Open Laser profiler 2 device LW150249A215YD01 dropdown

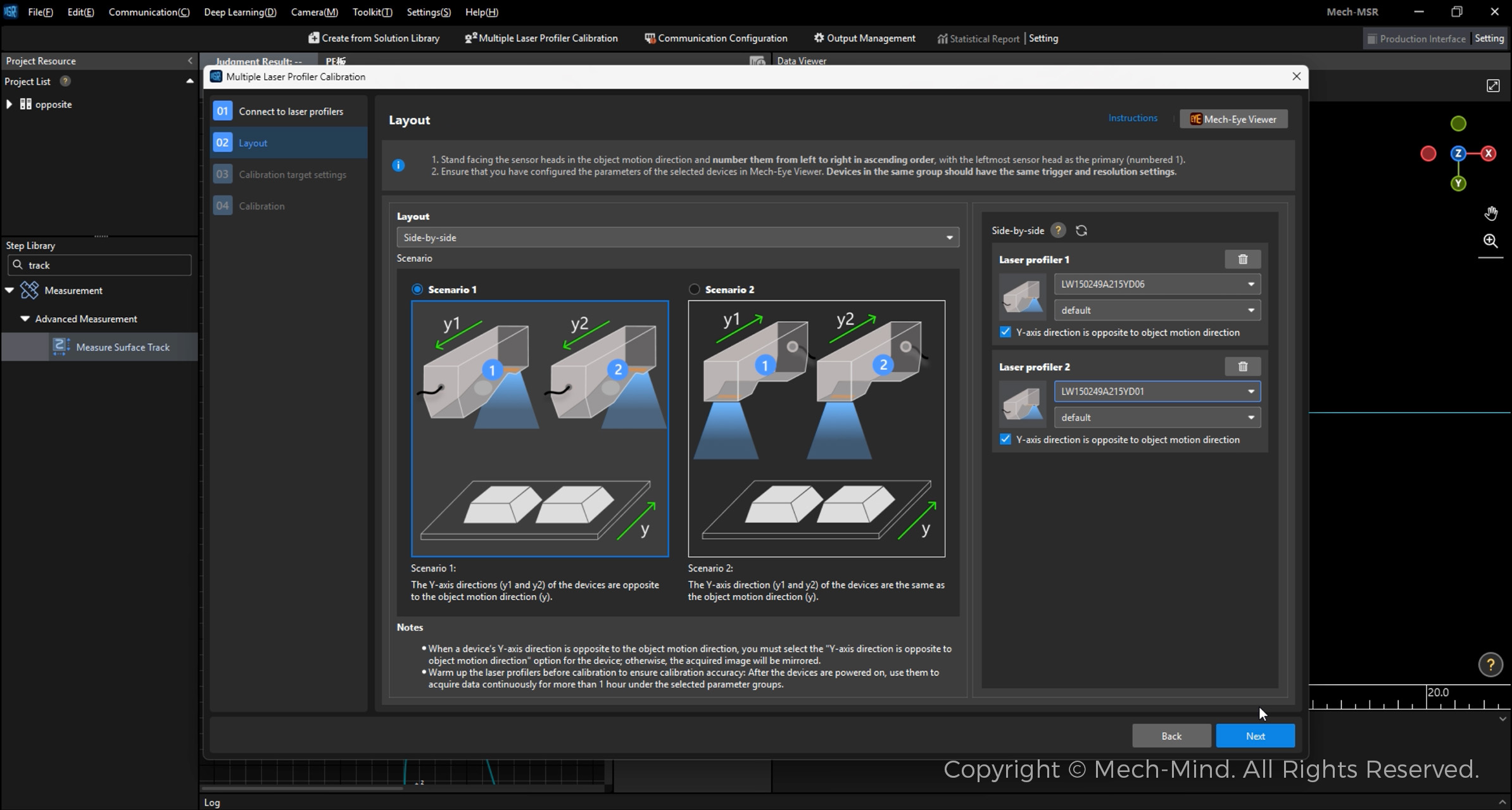(1157, 391)
